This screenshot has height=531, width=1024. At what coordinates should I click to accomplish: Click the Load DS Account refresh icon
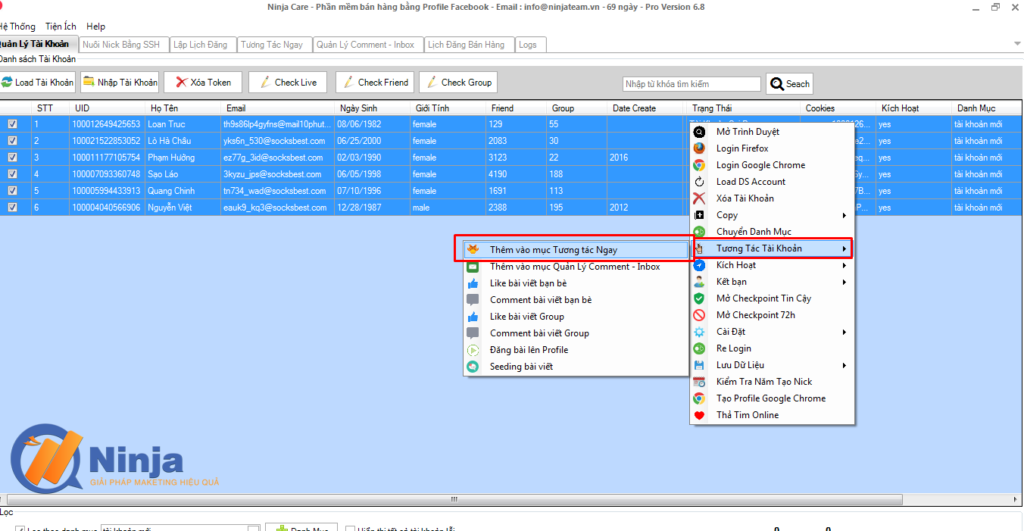699,182
